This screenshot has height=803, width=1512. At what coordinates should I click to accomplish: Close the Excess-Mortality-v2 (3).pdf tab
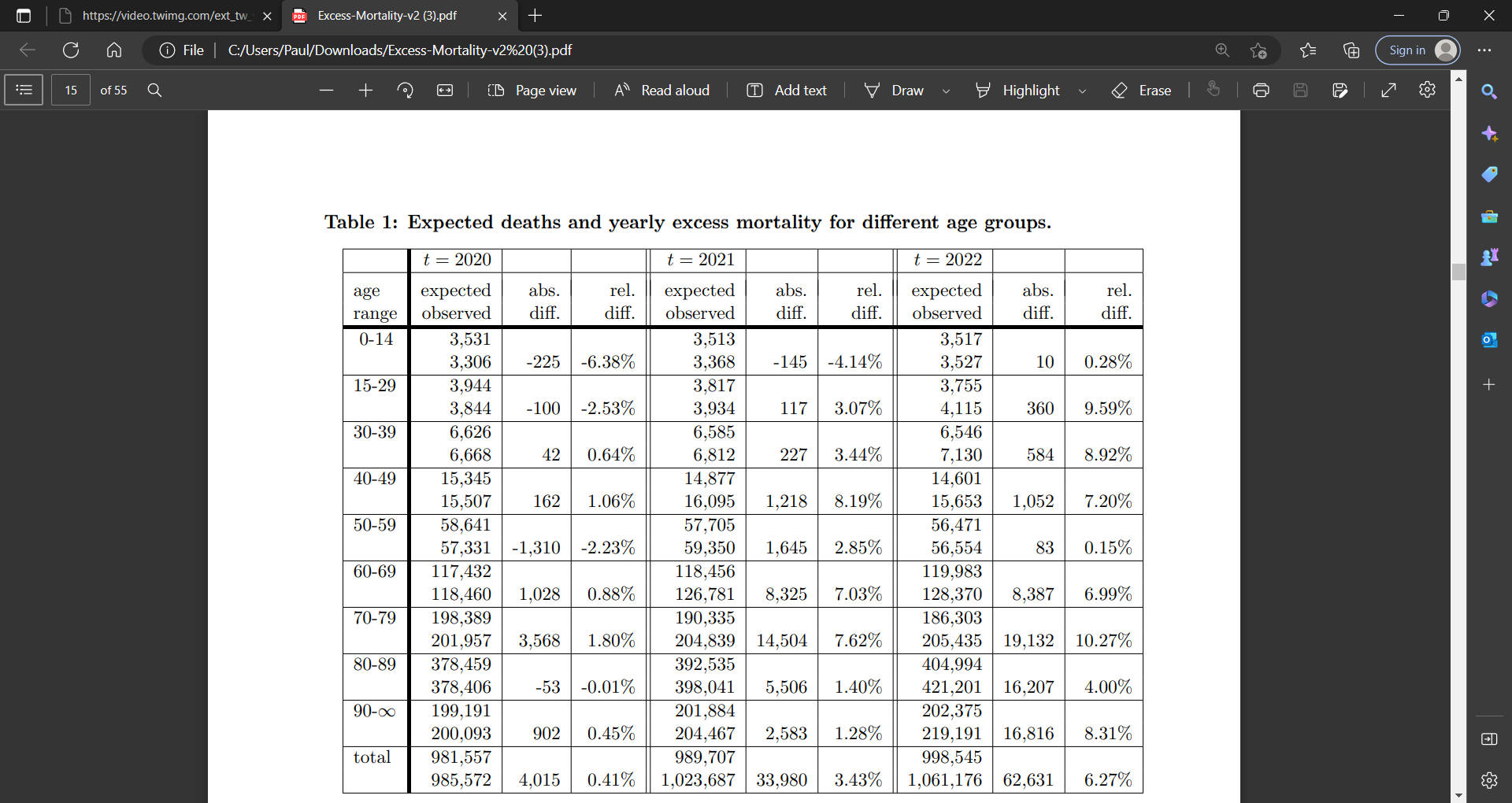(x=502, y=16)
